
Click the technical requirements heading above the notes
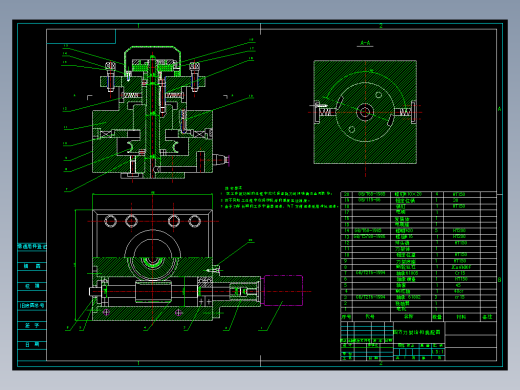pos(234,188)
